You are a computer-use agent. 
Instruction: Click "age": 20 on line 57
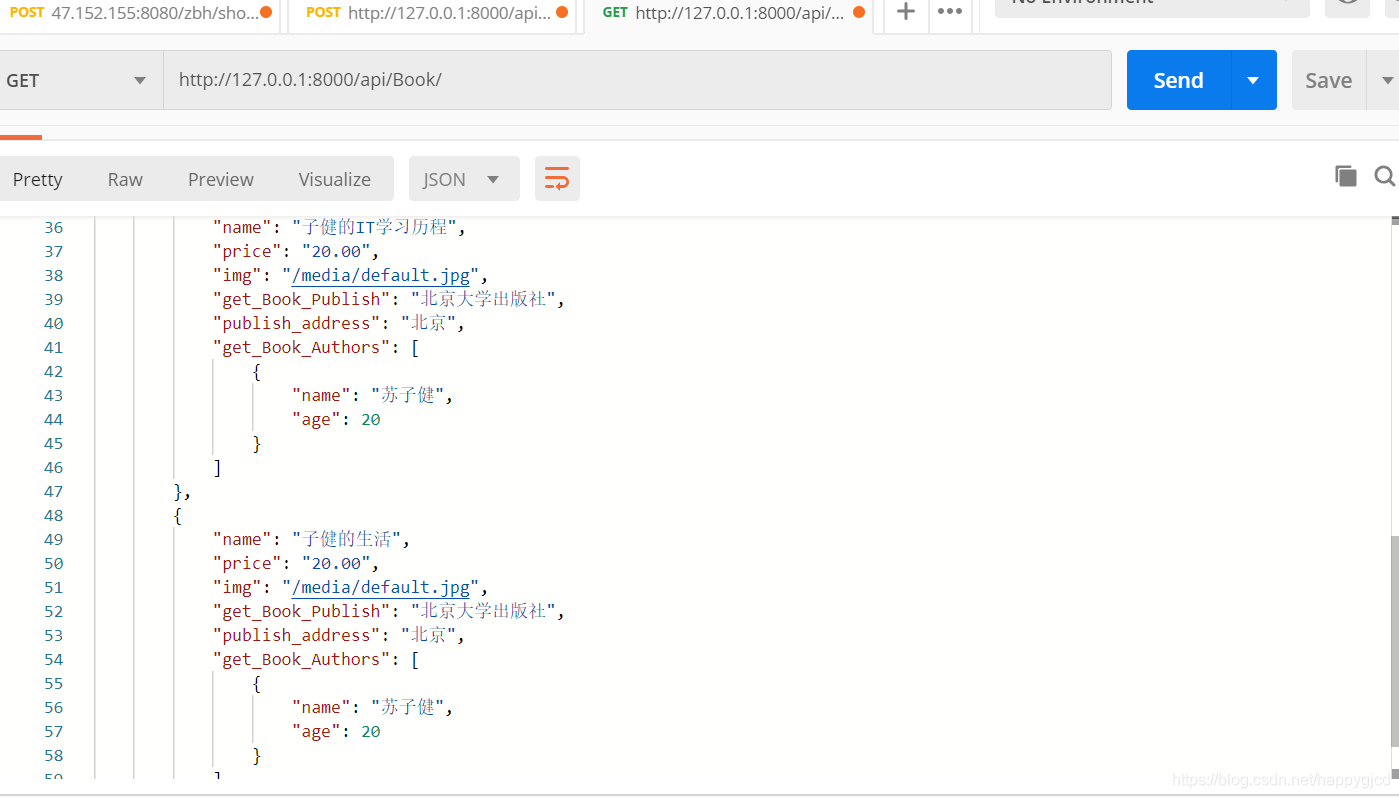pos(336,731)
